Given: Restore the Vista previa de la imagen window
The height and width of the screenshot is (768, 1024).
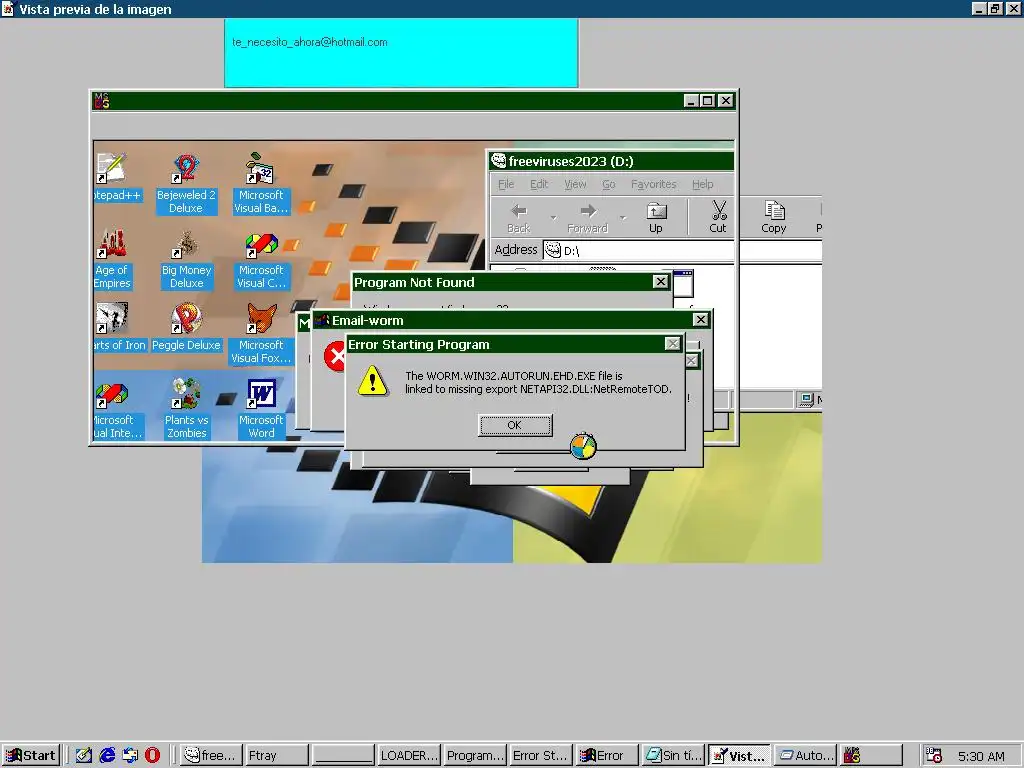Looking at the screenshot, I should [x=995, y=8].
